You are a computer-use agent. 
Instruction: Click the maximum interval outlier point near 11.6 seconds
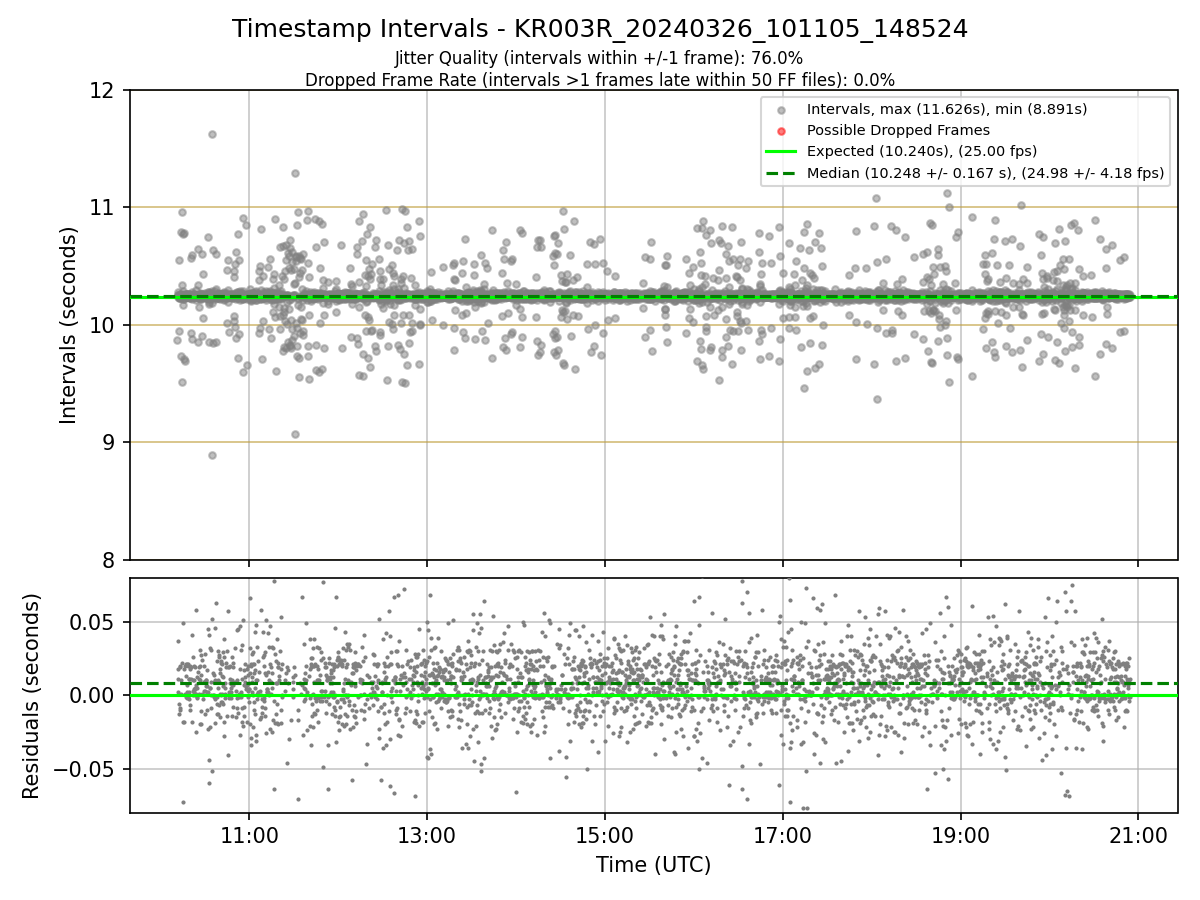pyautogui.click(x=212, y=134)
